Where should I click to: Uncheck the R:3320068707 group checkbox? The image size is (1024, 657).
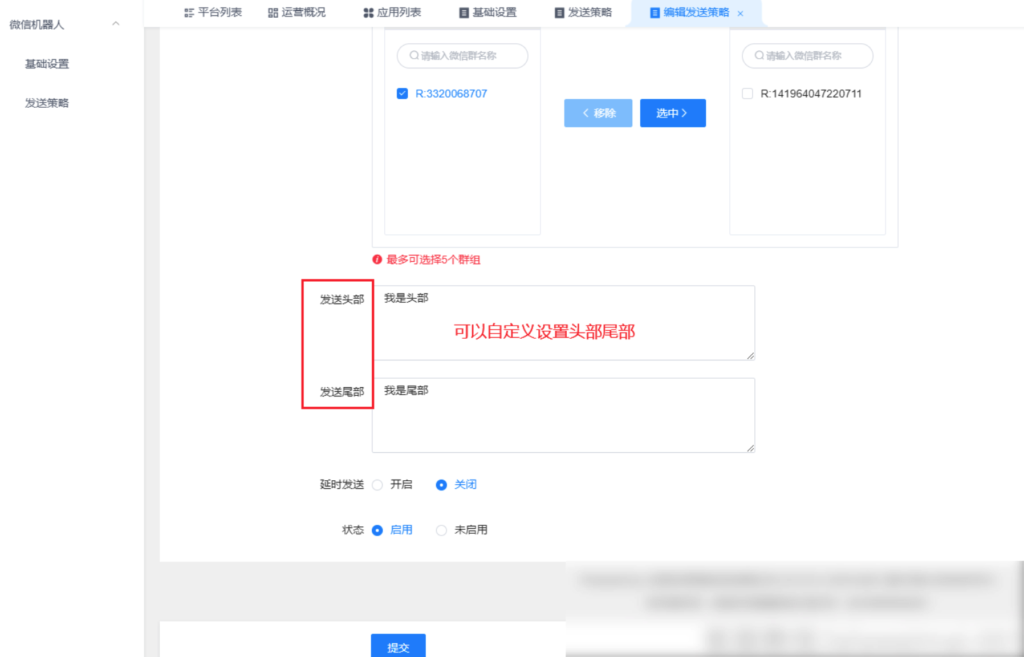pos(401,93)
